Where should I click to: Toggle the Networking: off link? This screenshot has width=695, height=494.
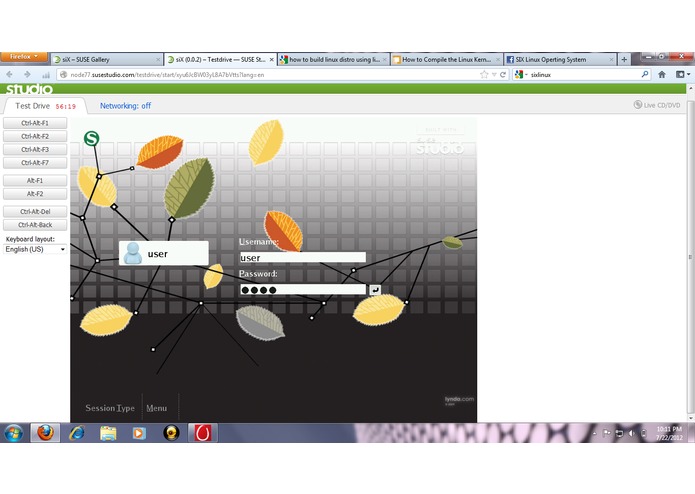(x=125, y=106)
